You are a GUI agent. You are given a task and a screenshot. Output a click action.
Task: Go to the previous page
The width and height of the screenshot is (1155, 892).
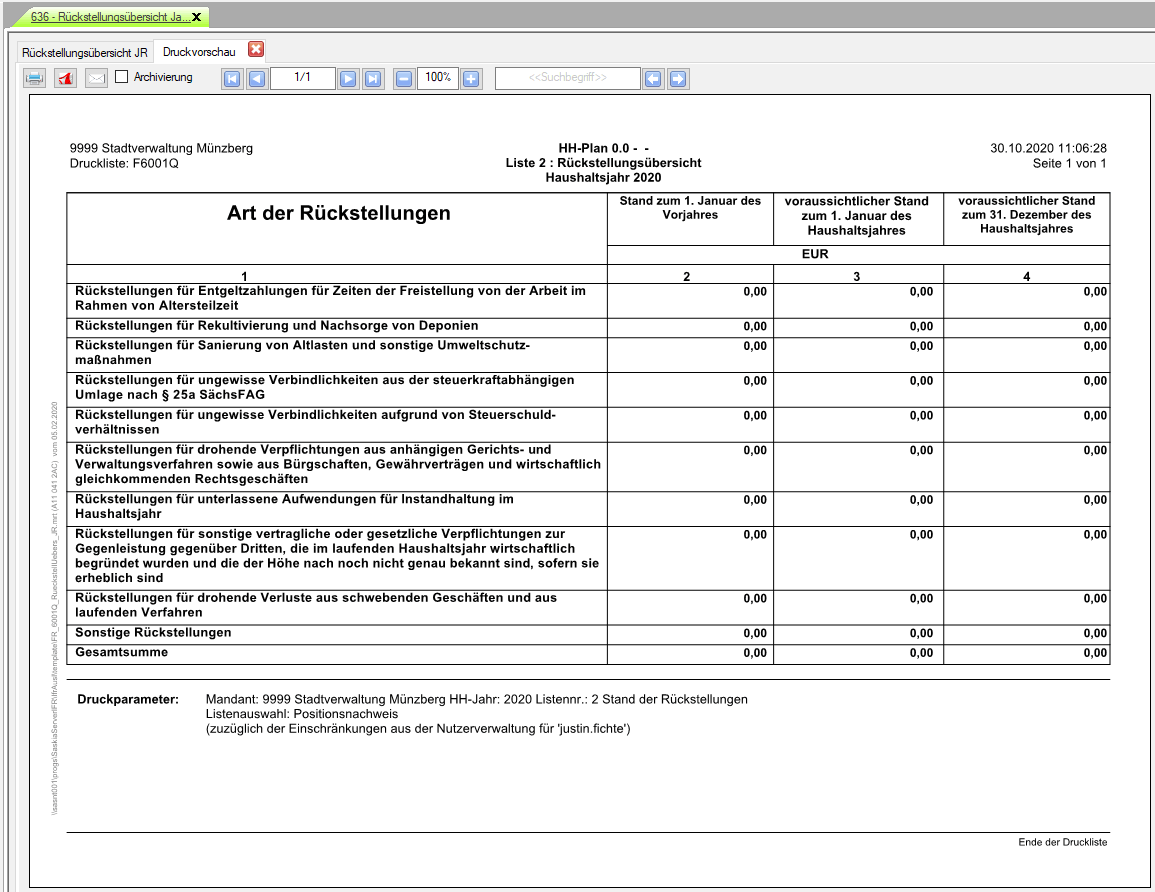click(257, 78)
